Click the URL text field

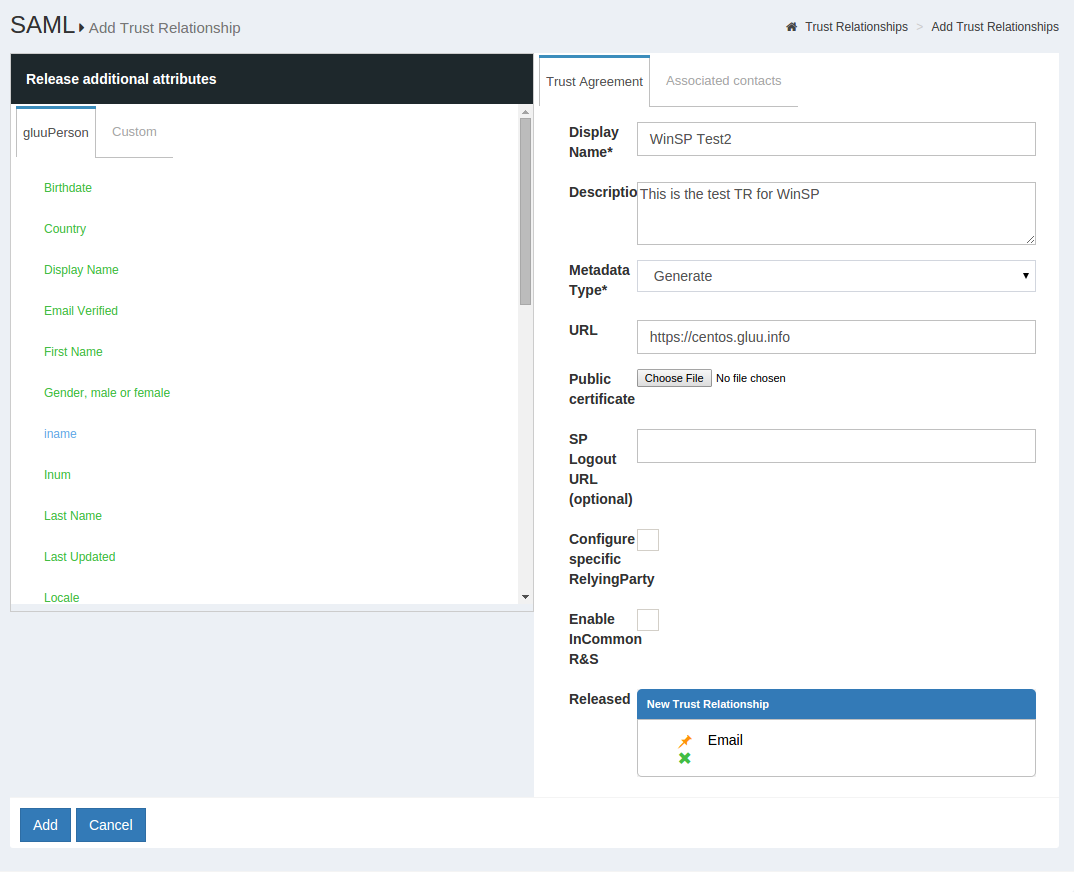tap(836, 337)
